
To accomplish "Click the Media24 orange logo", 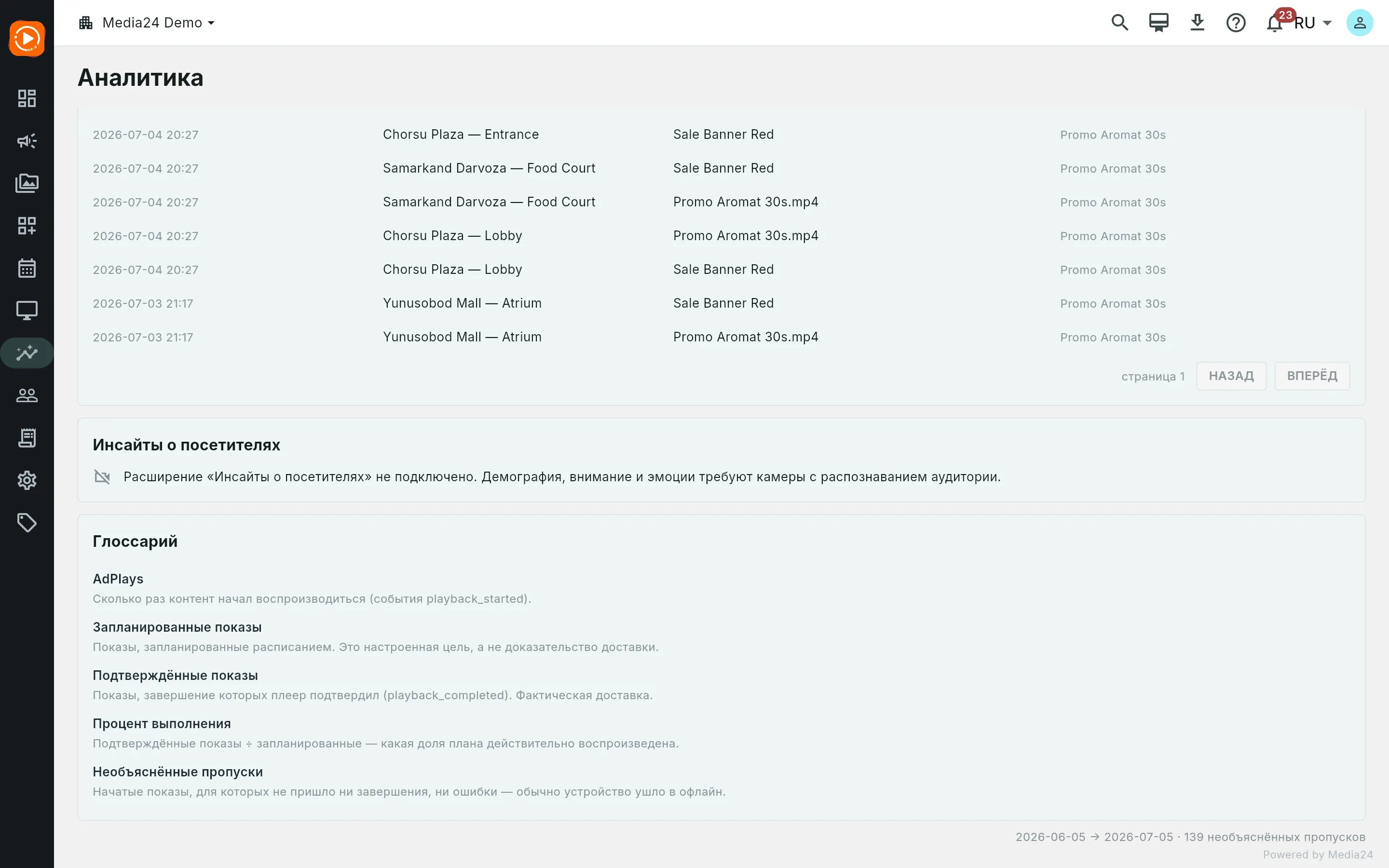I will click(x=27, y=39).
